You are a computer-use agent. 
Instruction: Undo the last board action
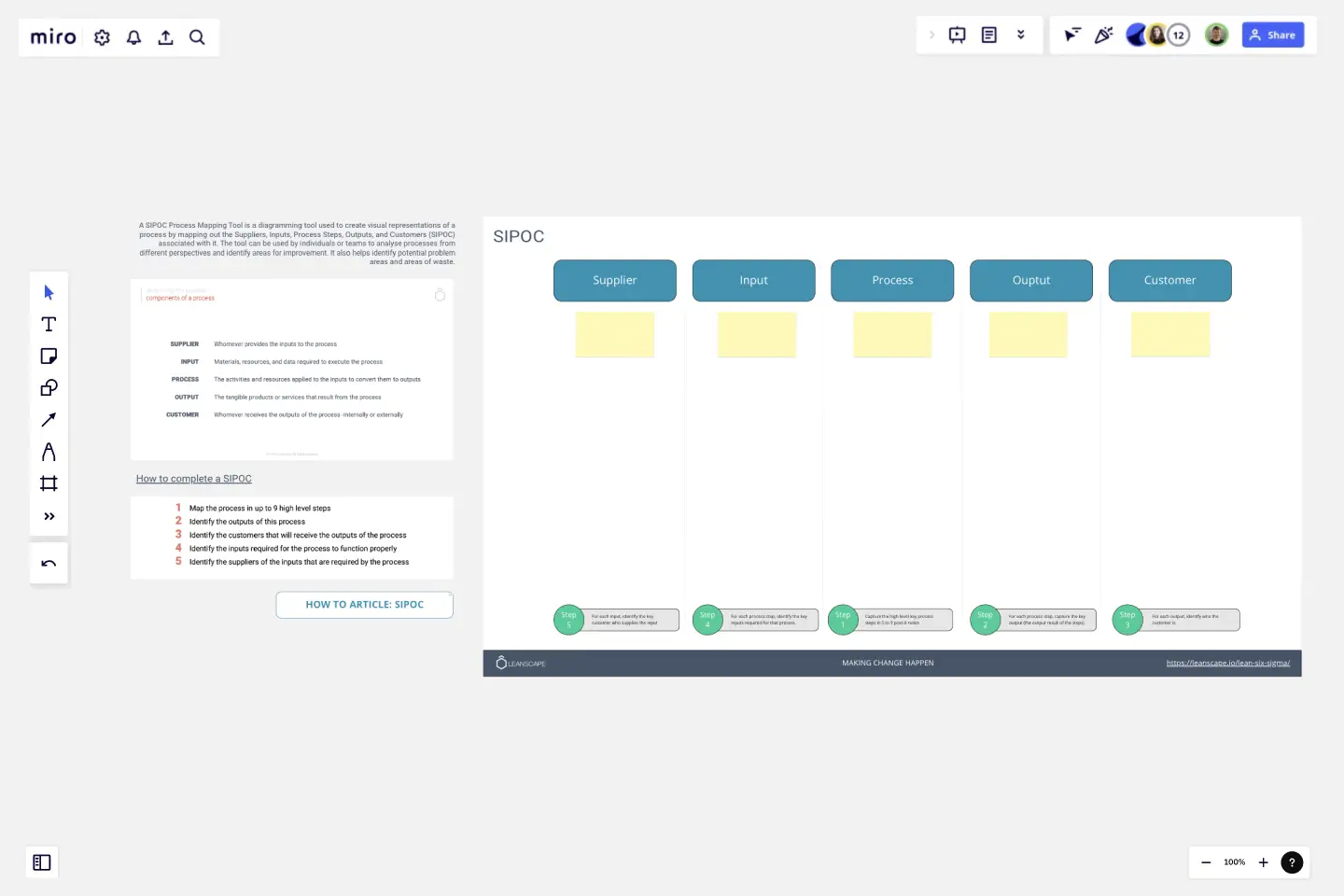click(49, 563)
